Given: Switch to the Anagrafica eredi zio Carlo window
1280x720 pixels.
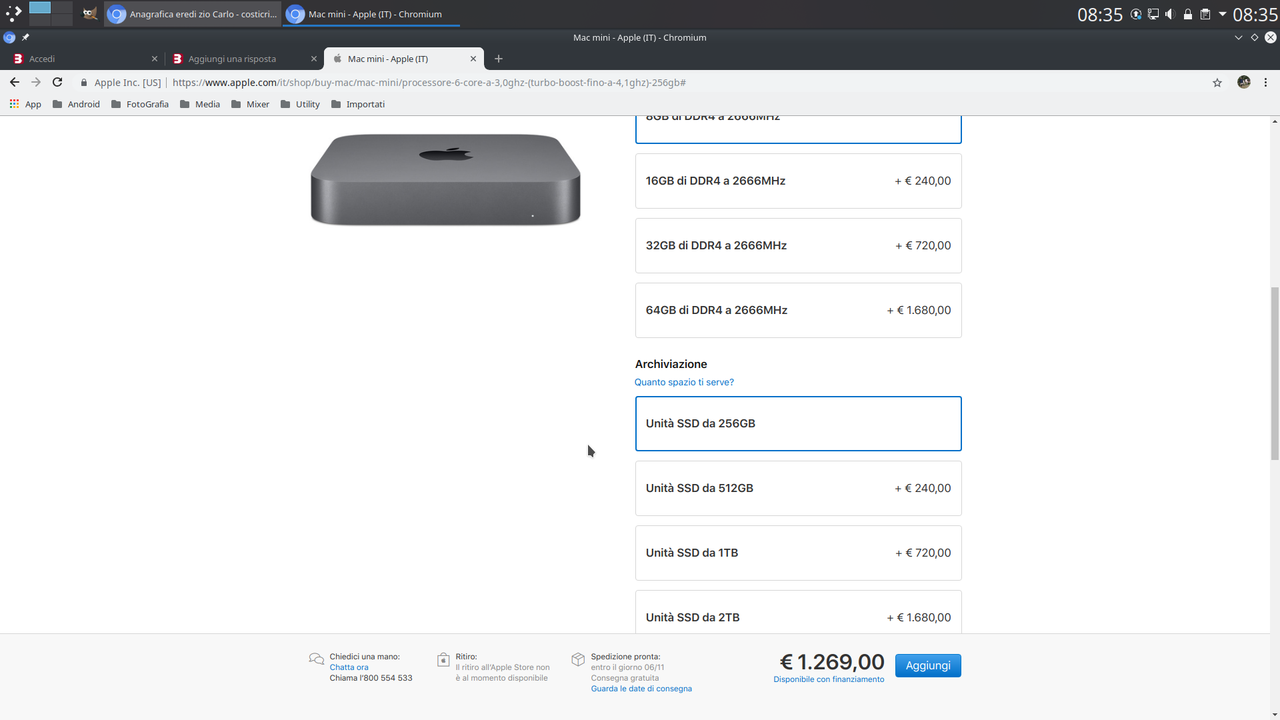Looking at the screenshot, I should point(192,14).
